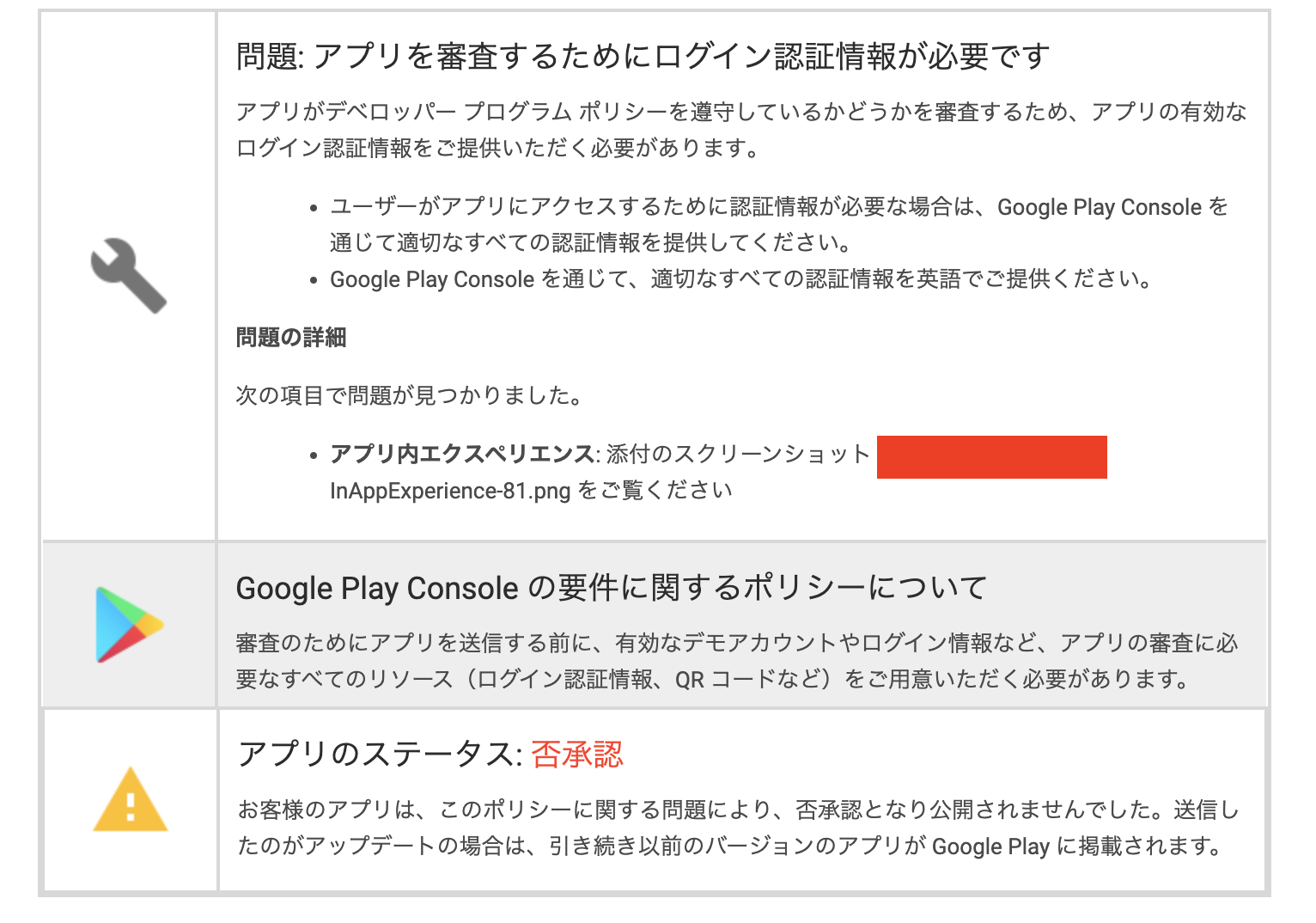Viewport: 1316px width, 923px height.
Task: Click bullet about 認証情報を英語でご提供ください
Action: [741, 279]
